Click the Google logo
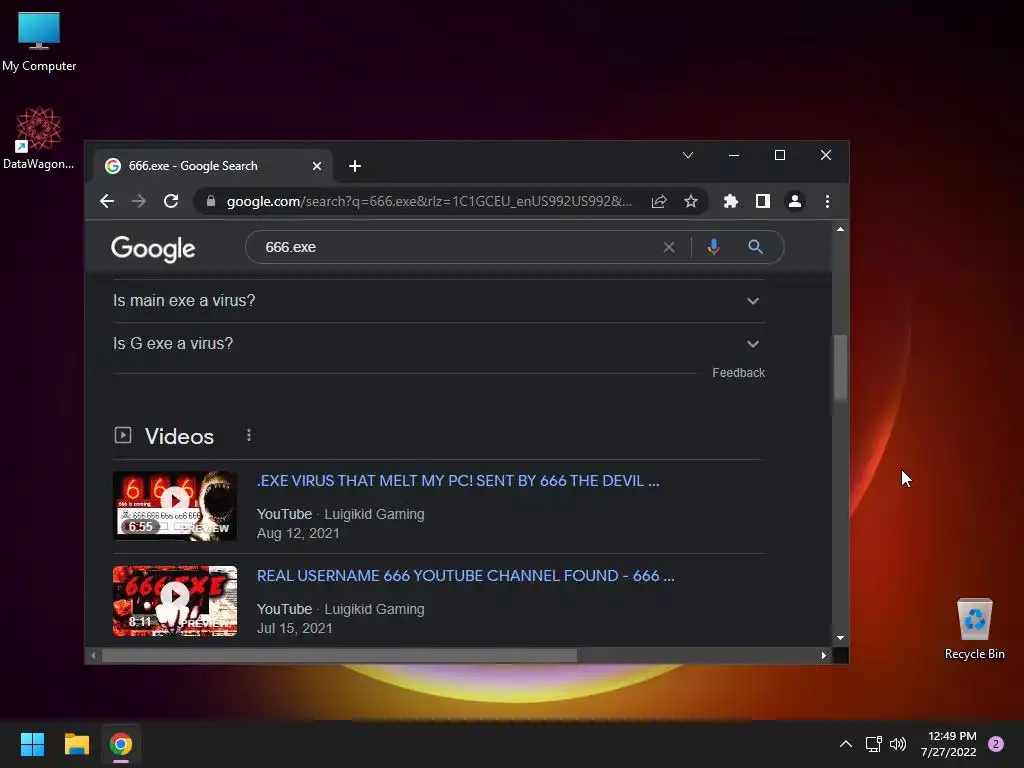The width and height of the screenshot is (1024, 768). [x=153, y=248]
